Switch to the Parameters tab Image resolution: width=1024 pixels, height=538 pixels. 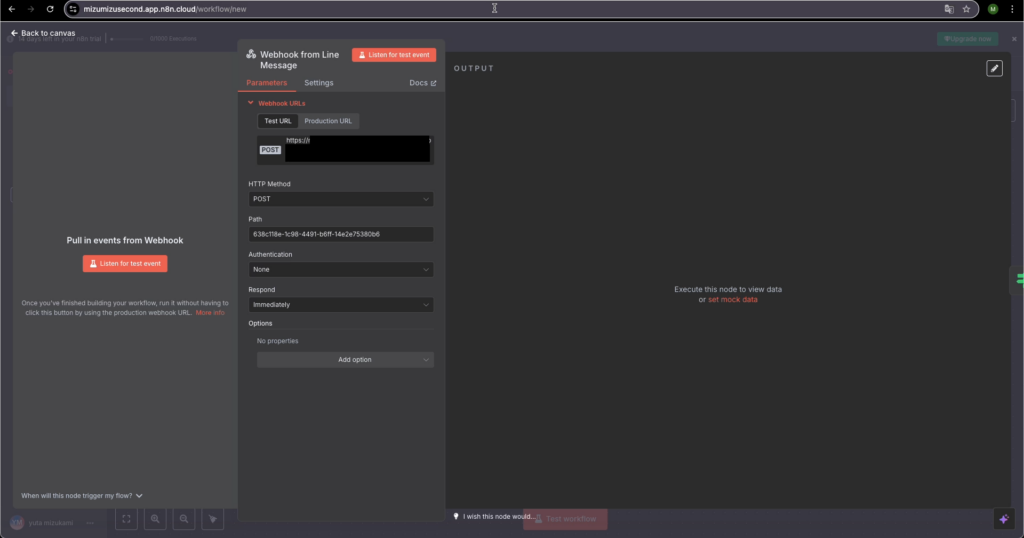[x=266, y=83]
